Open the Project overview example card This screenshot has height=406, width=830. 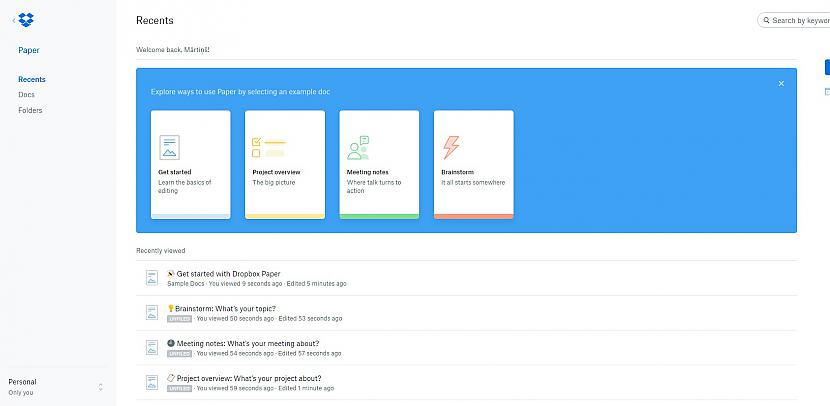point(285,165)
